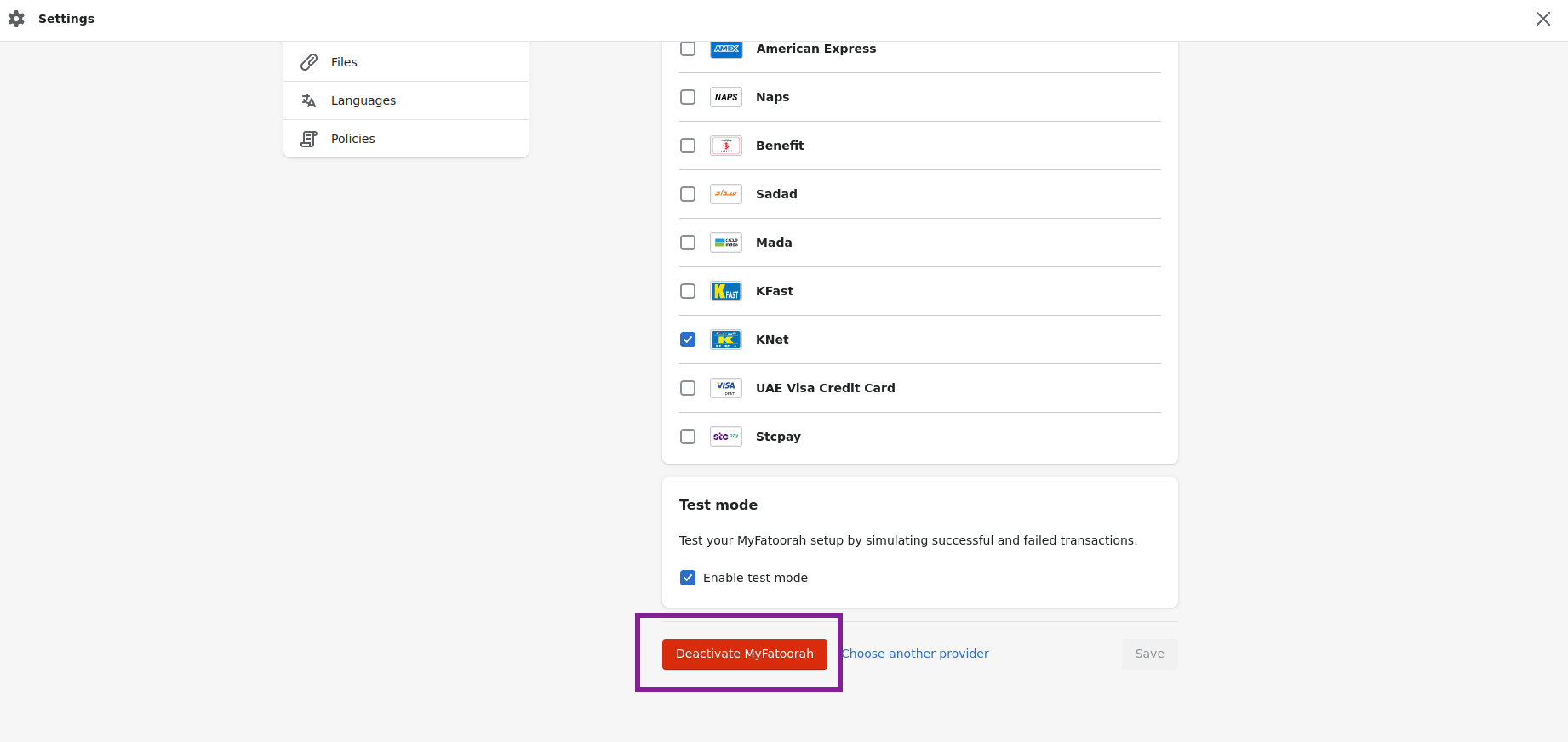Viewport: 1568px width, 742px height.
Task: Tick the Mada checkbox
Action: click(x=688, y=243)
